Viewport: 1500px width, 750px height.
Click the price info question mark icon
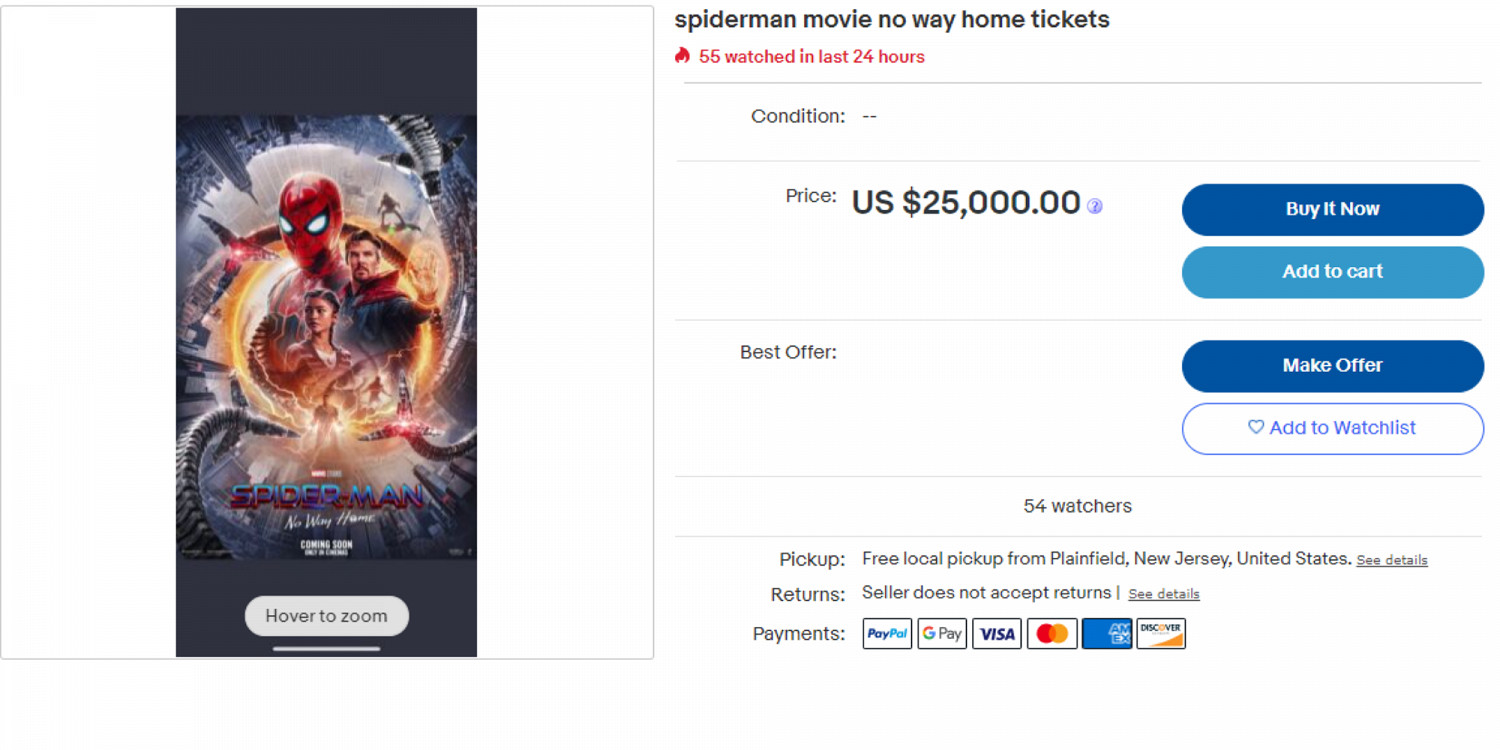pyautogui.click(x=1095, y=206)
